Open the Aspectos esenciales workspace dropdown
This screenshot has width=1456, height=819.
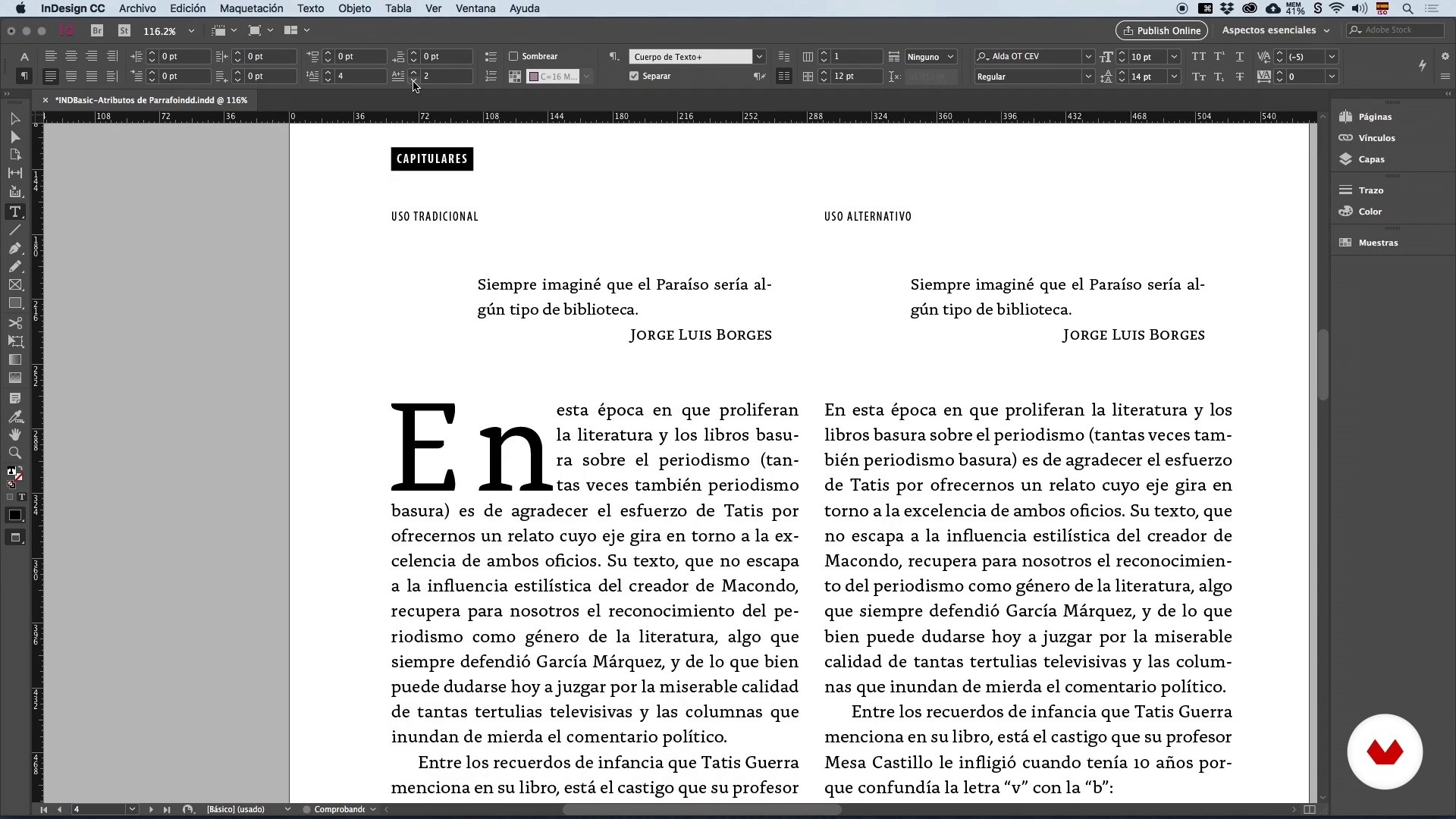click(x=1276, y=30)
